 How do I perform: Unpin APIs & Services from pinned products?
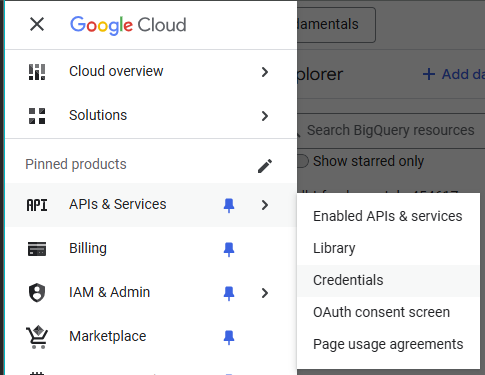click(229, 205)
